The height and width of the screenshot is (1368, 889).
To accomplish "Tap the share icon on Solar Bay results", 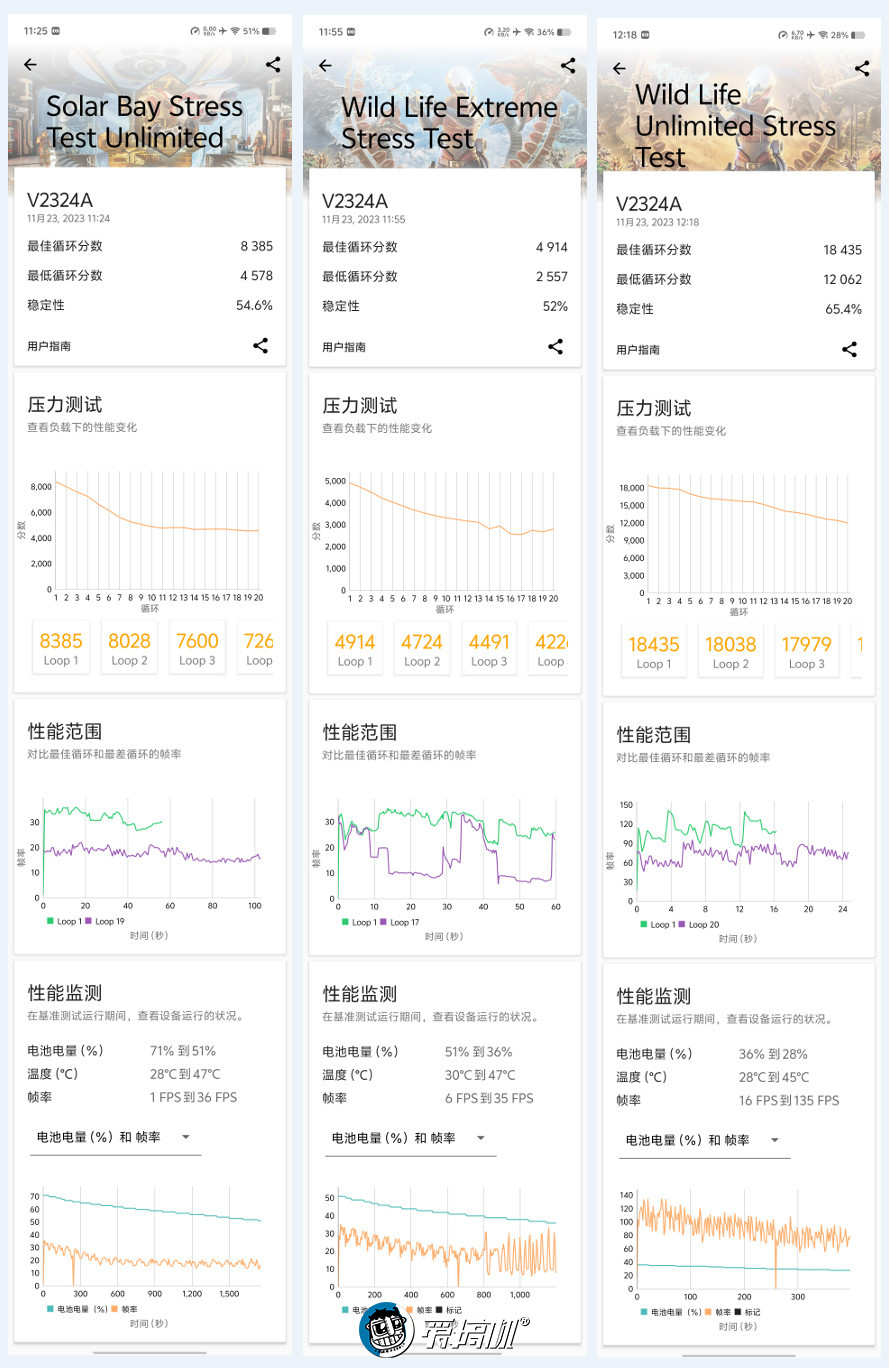I will pyautogui.click(x=272, y=64).
